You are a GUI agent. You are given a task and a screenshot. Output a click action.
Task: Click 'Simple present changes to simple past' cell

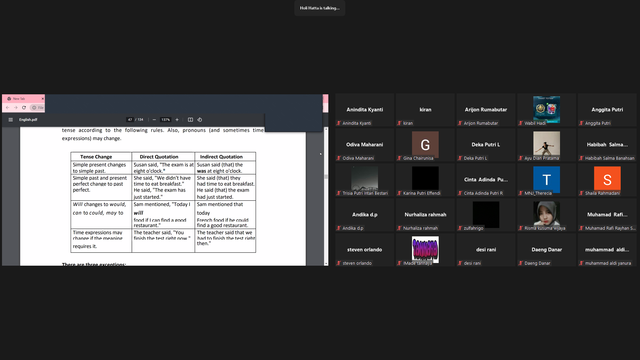(101, 168)
